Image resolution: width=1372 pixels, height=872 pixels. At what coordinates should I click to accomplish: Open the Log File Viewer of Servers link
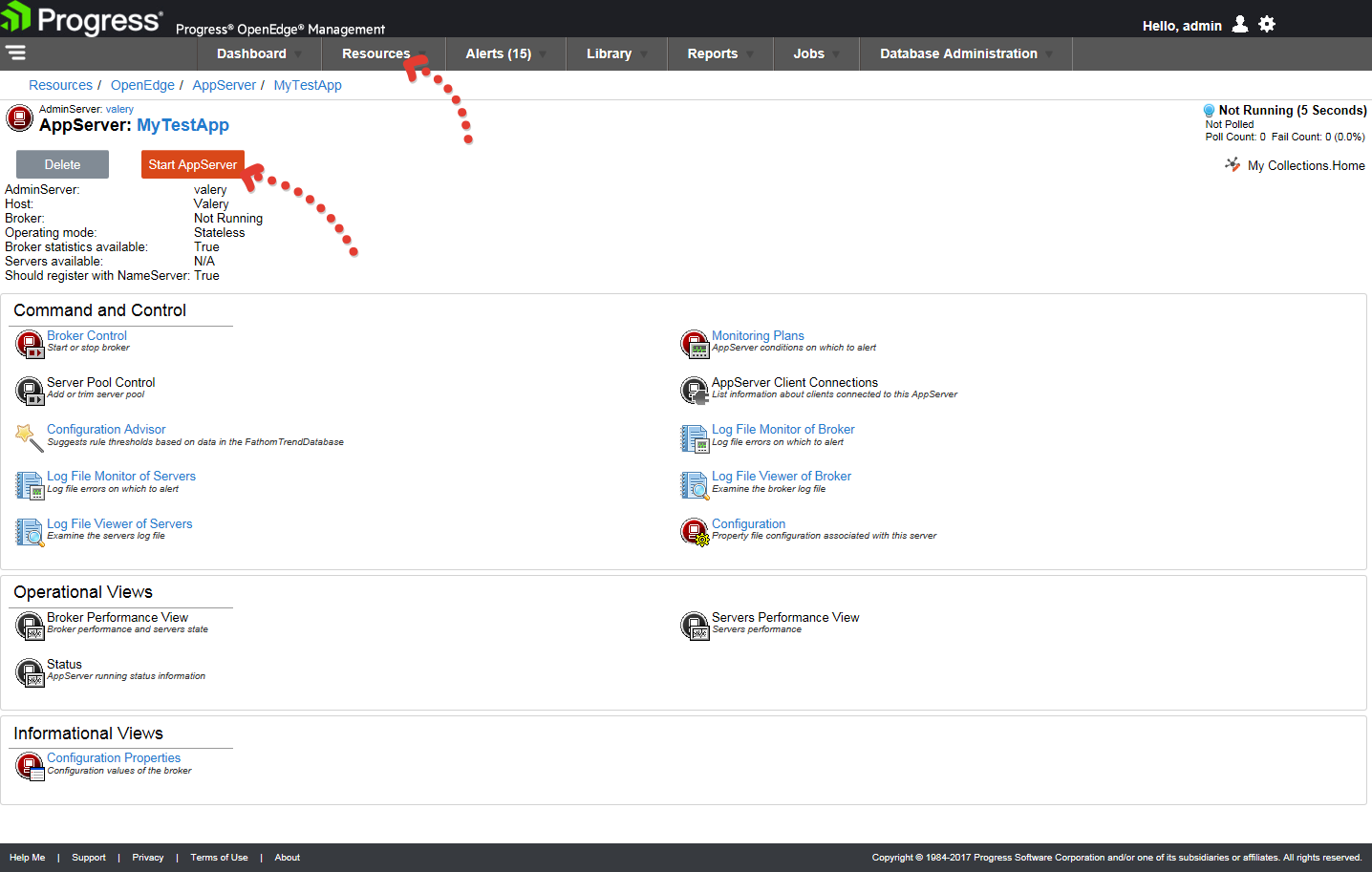click(x=119, y=523)
